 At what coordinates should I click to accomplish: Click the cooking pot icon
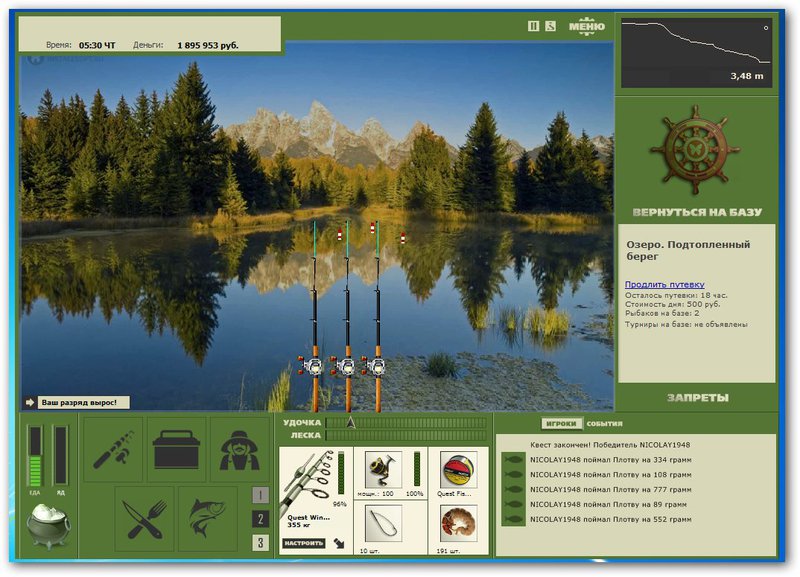[x=48, y=525]
